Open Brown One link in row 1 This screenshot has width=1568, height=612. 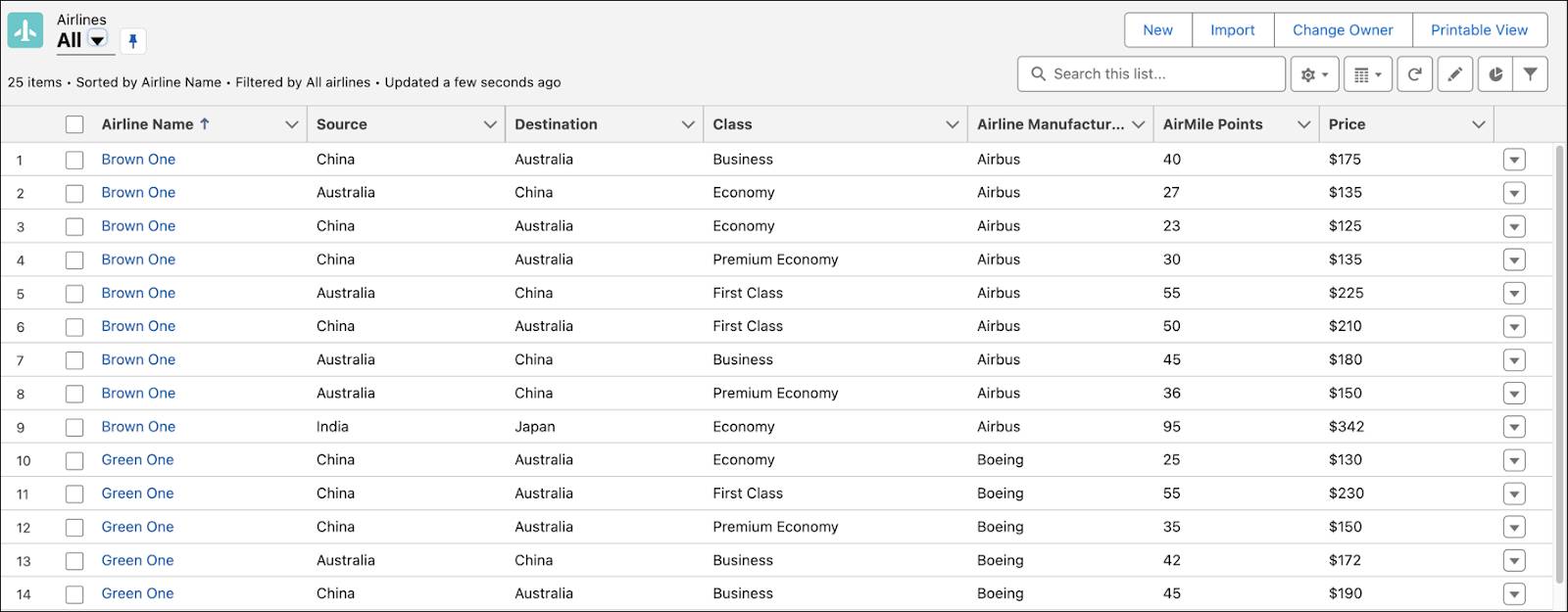(138, 159)
